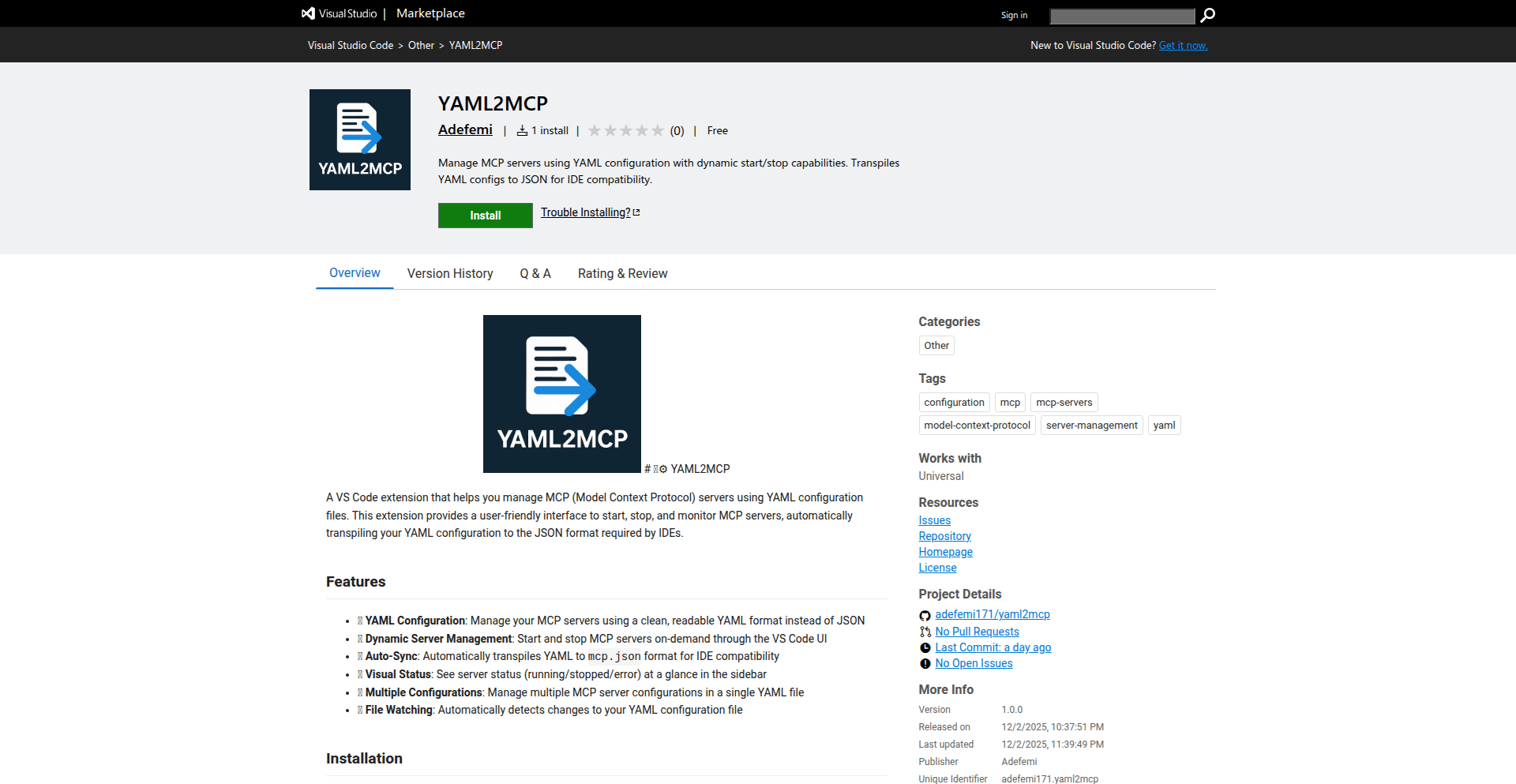The height and width of the screenshot is (784, 1516).
Task: Click the YAML2MCP extension icon image
Action: coord(359,139)
